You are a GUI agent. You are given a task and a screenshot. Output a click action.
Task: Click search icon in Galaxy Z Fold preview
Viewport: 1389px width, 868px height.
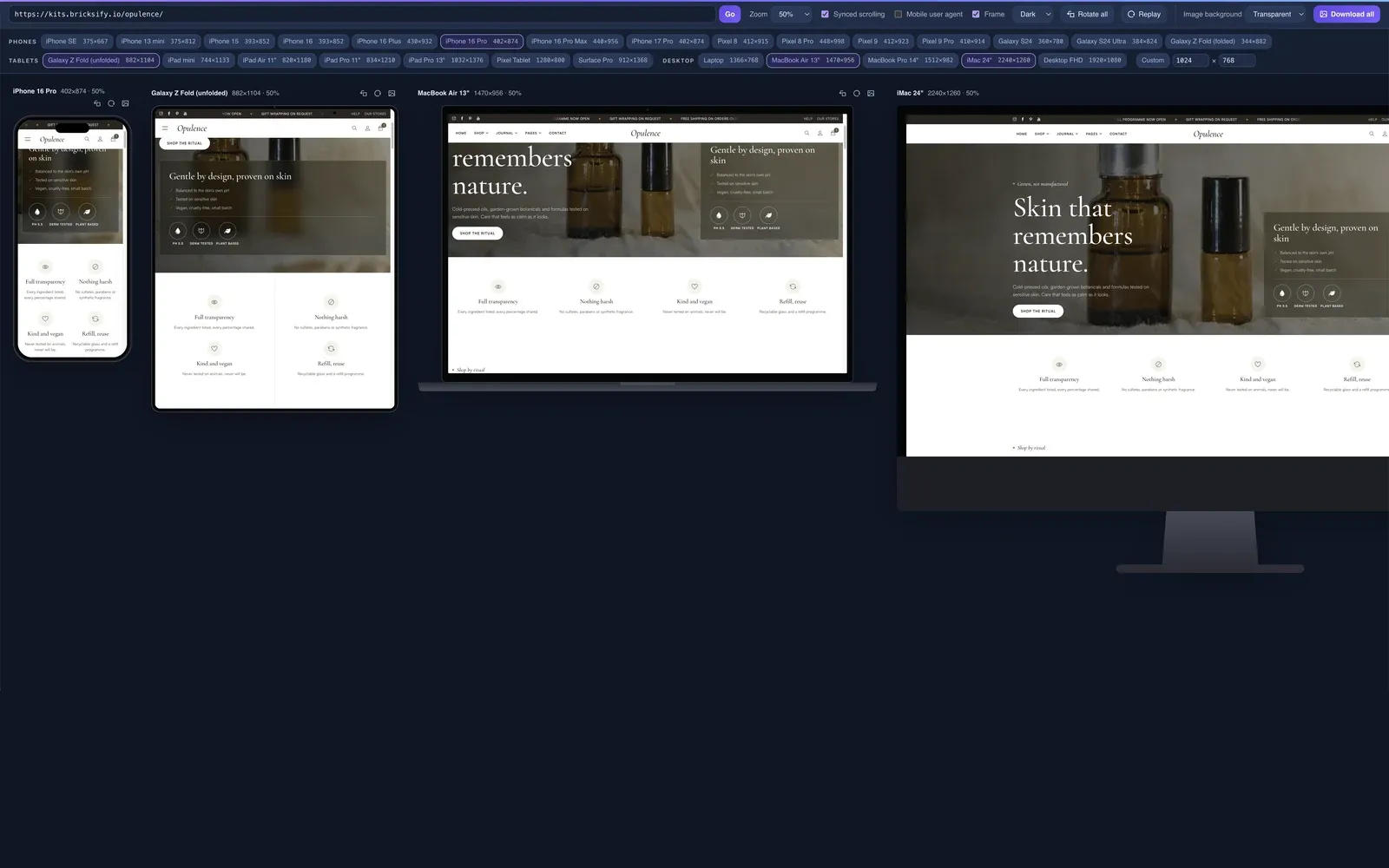point(354,128)
